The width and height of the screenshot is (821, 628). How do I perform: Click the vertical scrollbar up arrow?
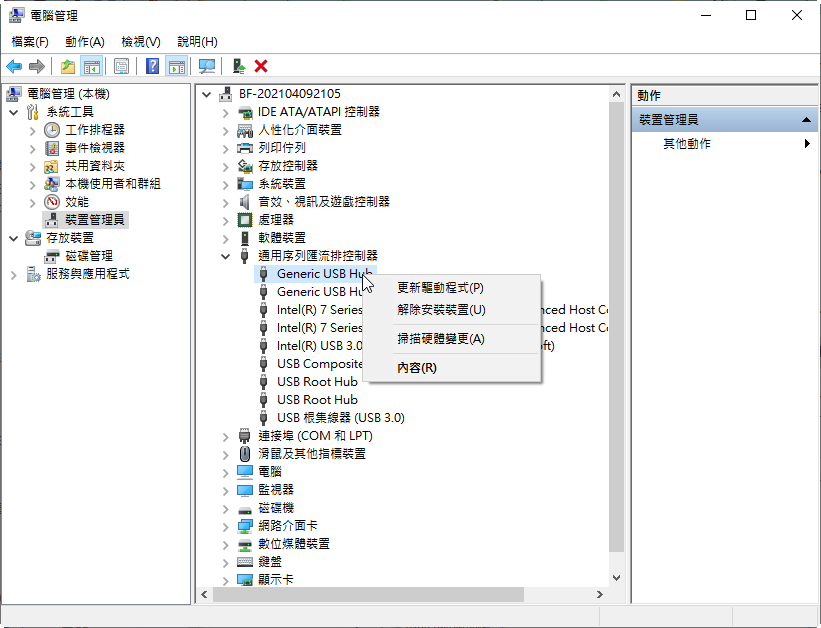616,94
